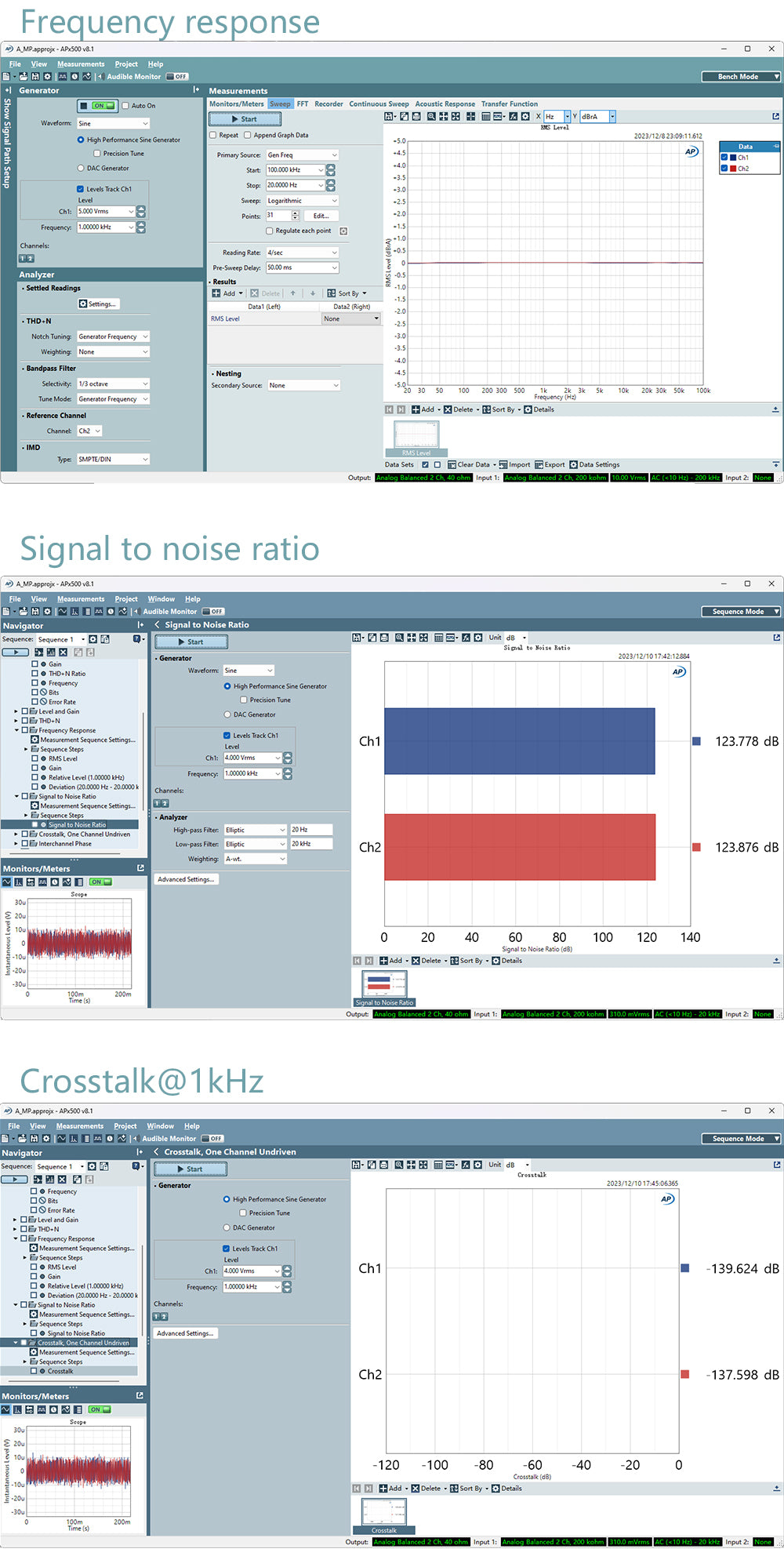The height and width of the screenshot is (1549, 784).
Task: Click the Edit... button next to Points
Action: point(321,216)
